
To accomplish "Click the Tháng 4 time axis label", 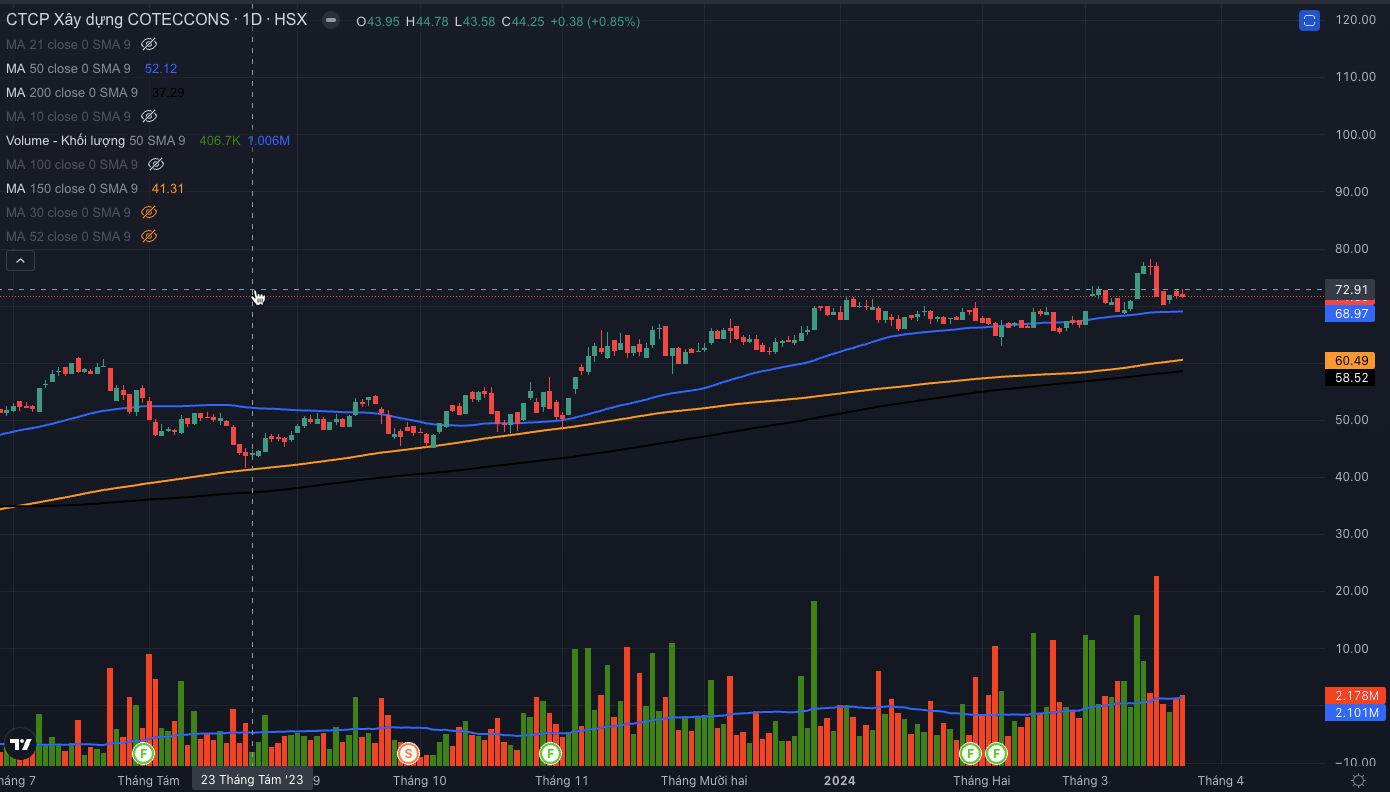I will [x=1221, y=780].
